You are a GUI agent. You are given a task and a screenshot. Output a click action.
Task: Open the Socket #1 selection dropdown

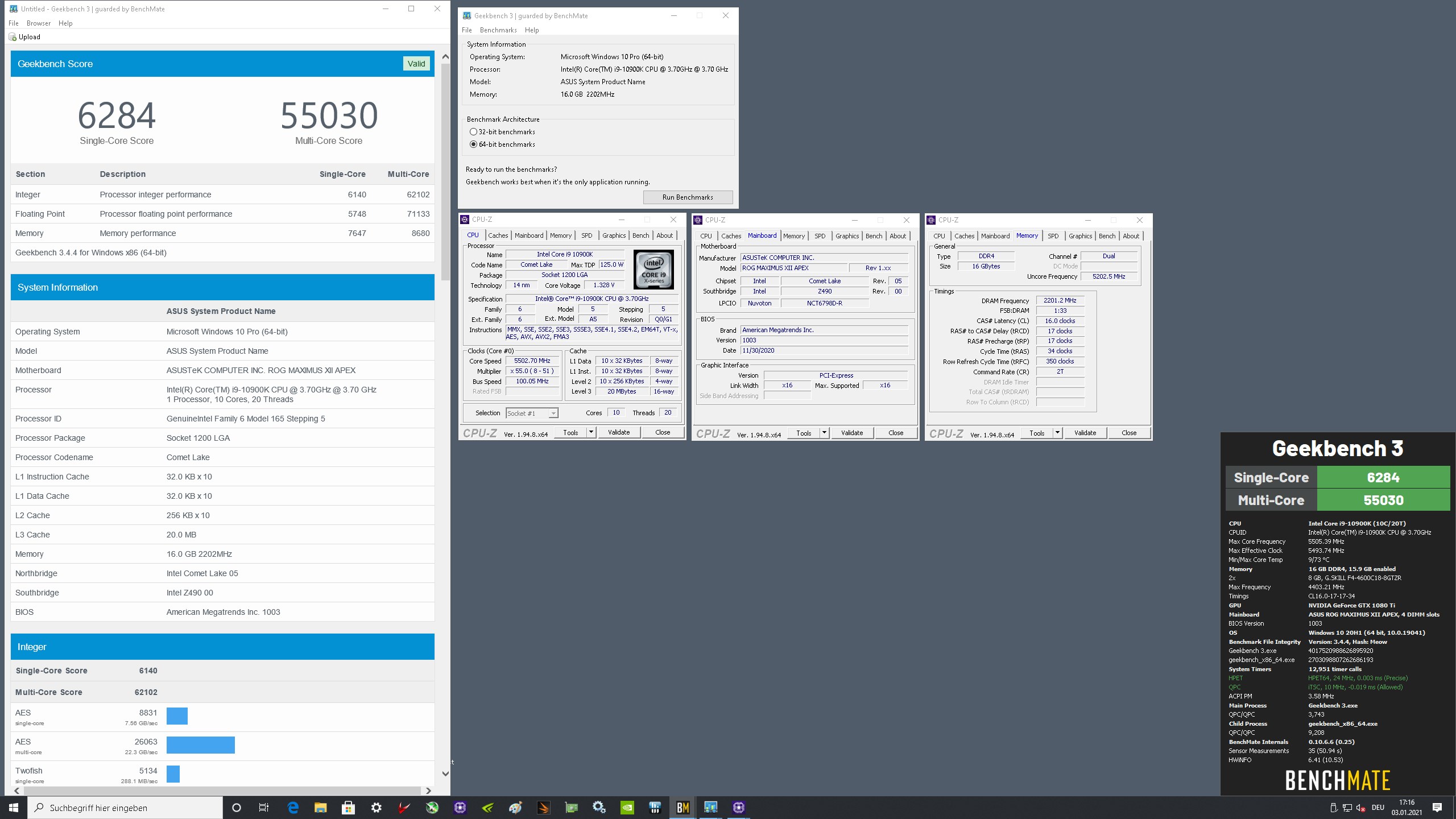click(x=532, y=413)
